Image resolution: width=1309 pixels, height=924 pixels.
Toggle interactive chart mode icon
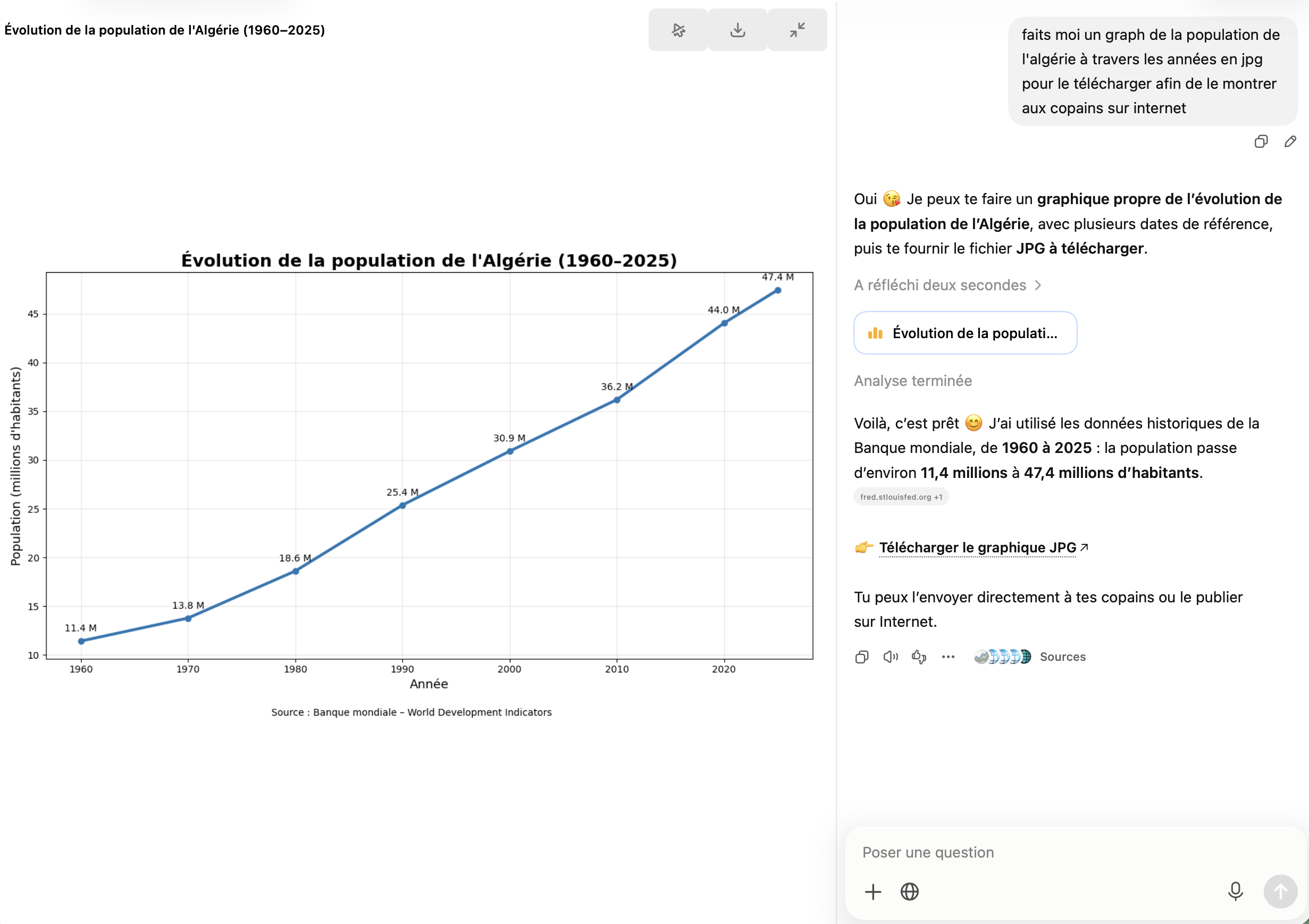pyautogui.click(x=678, y=30)
